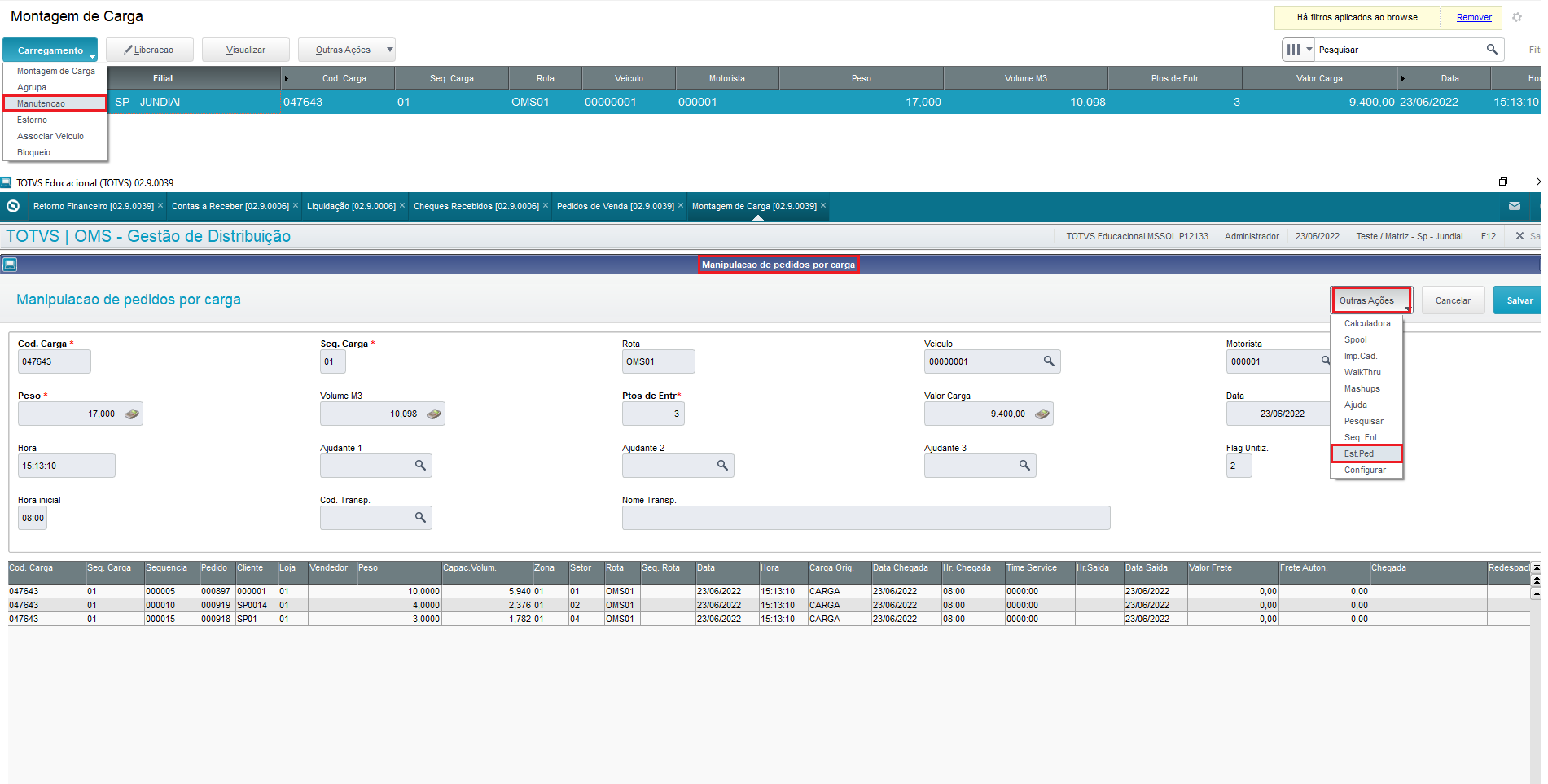This screenshot has width=1548, height=784.
Task: Open calculator icon beside Volume M3 field
Action: click(433, 414)
